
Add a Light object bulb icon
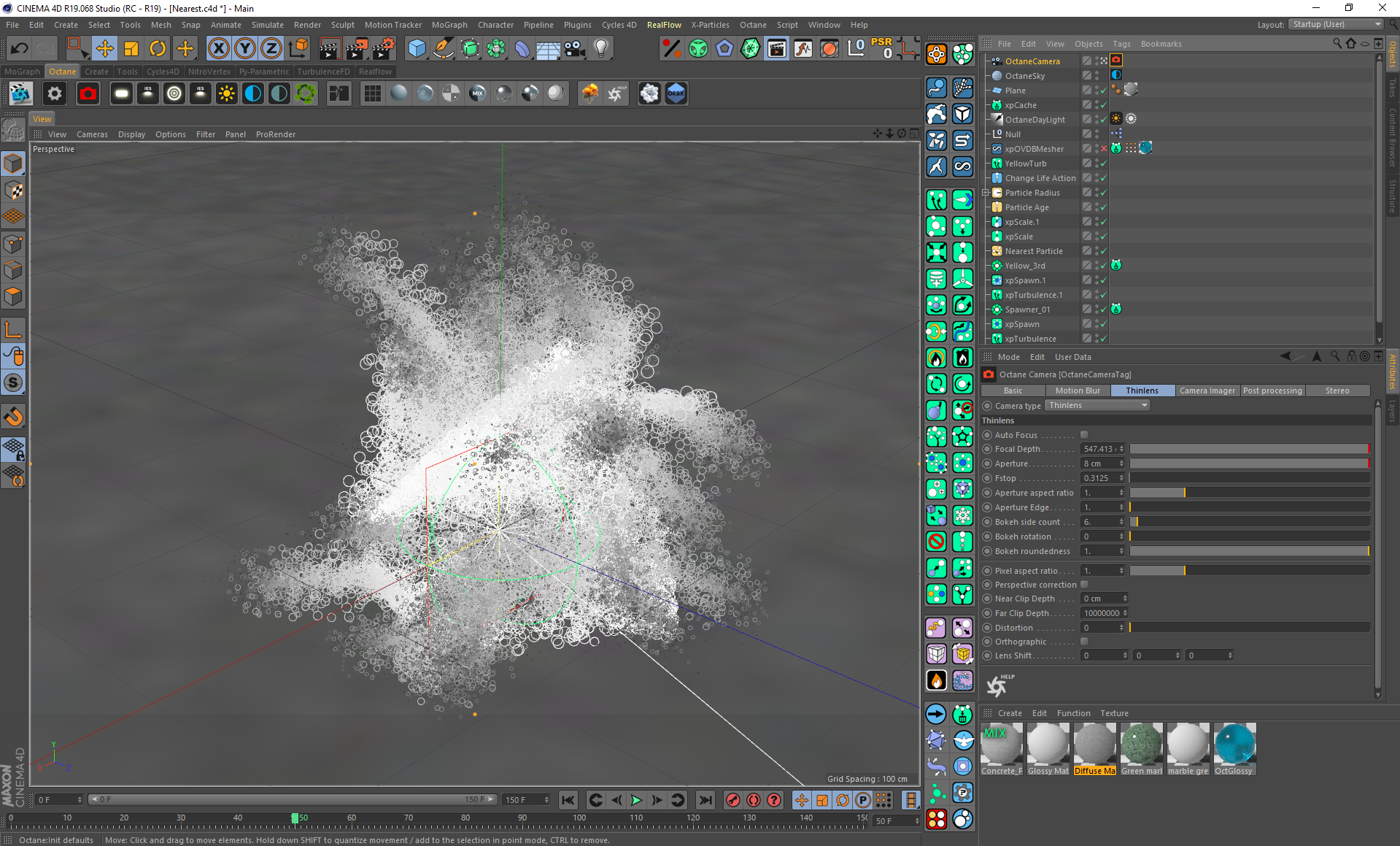point(601,49)
